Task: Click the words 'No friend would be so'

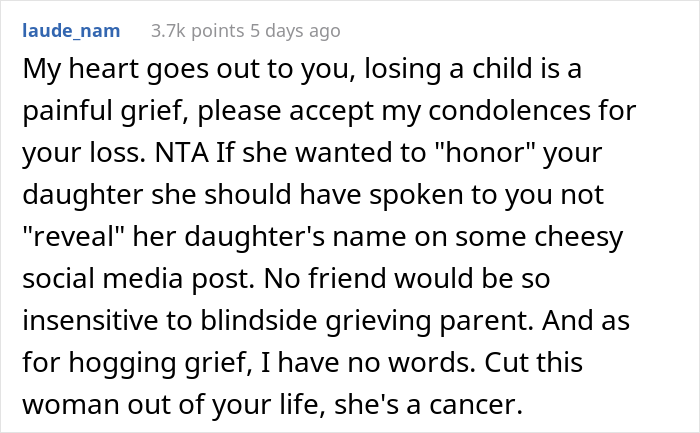Action: tap(407, 279)
